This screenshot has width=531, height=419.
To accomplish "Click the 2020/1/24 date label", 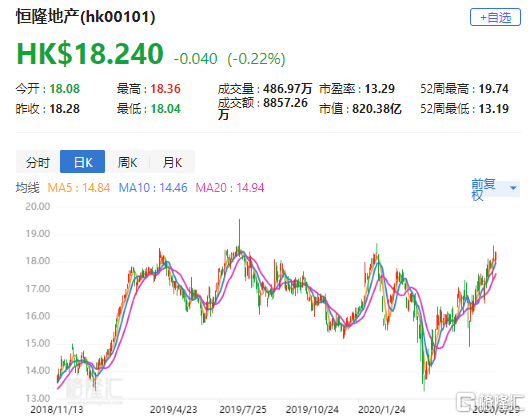I will 382,410.
